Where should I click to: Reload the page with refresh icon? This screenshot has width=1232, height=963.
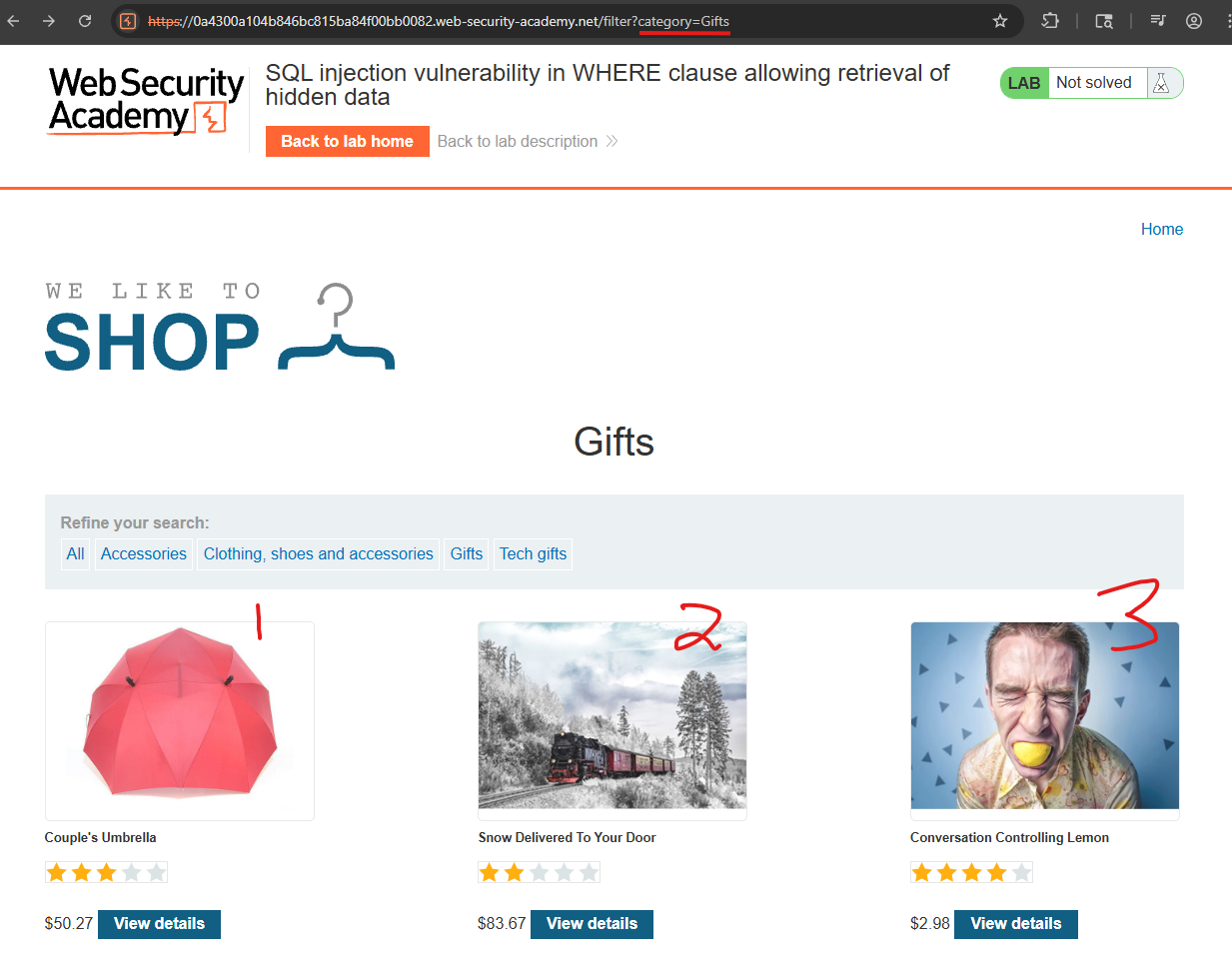click(x=85, y=21)
